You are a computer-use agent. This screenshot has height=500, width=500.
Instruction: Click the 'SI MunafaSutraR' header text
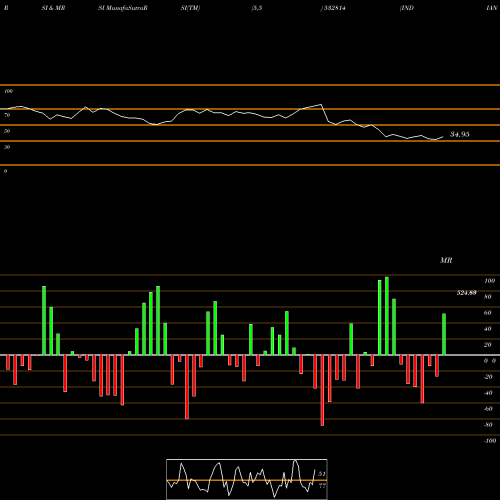123,8
